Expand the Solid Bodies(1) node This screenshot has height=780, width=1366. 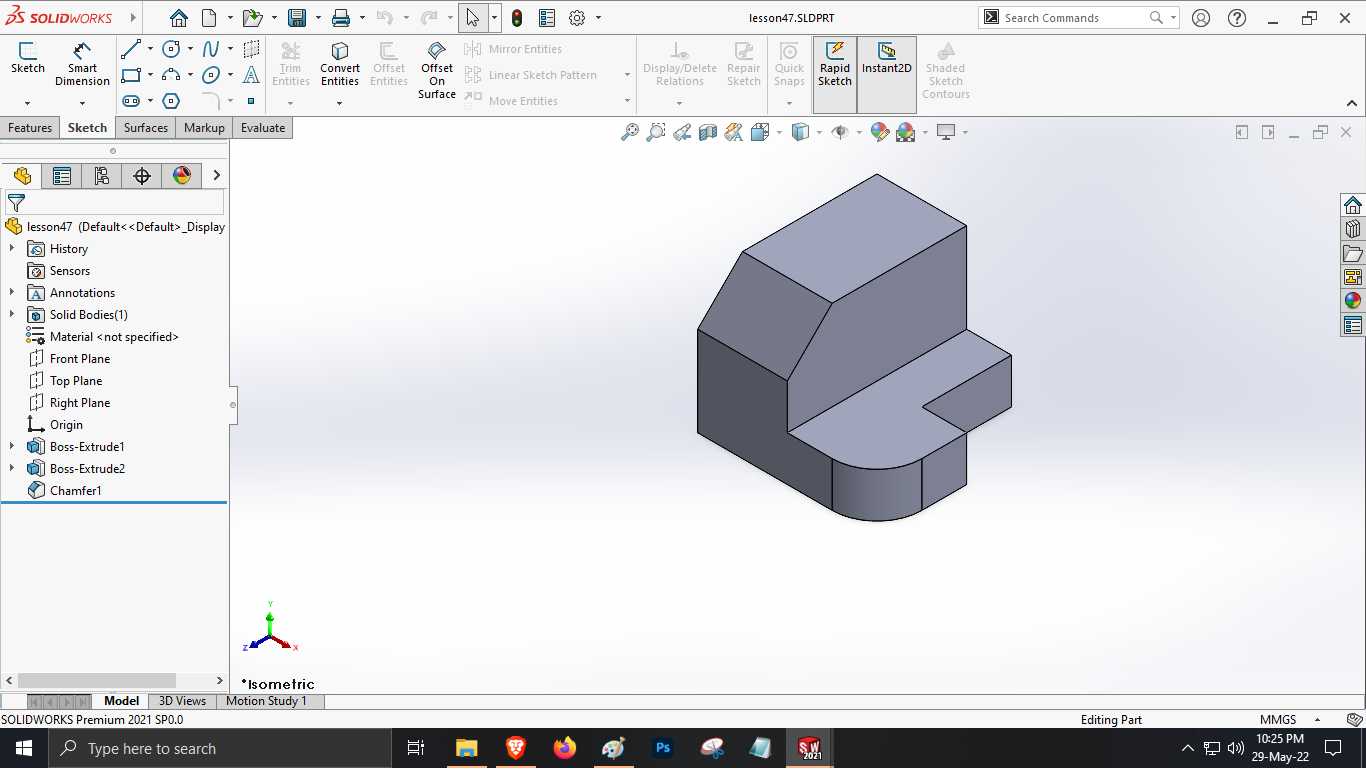click(12, 315)
